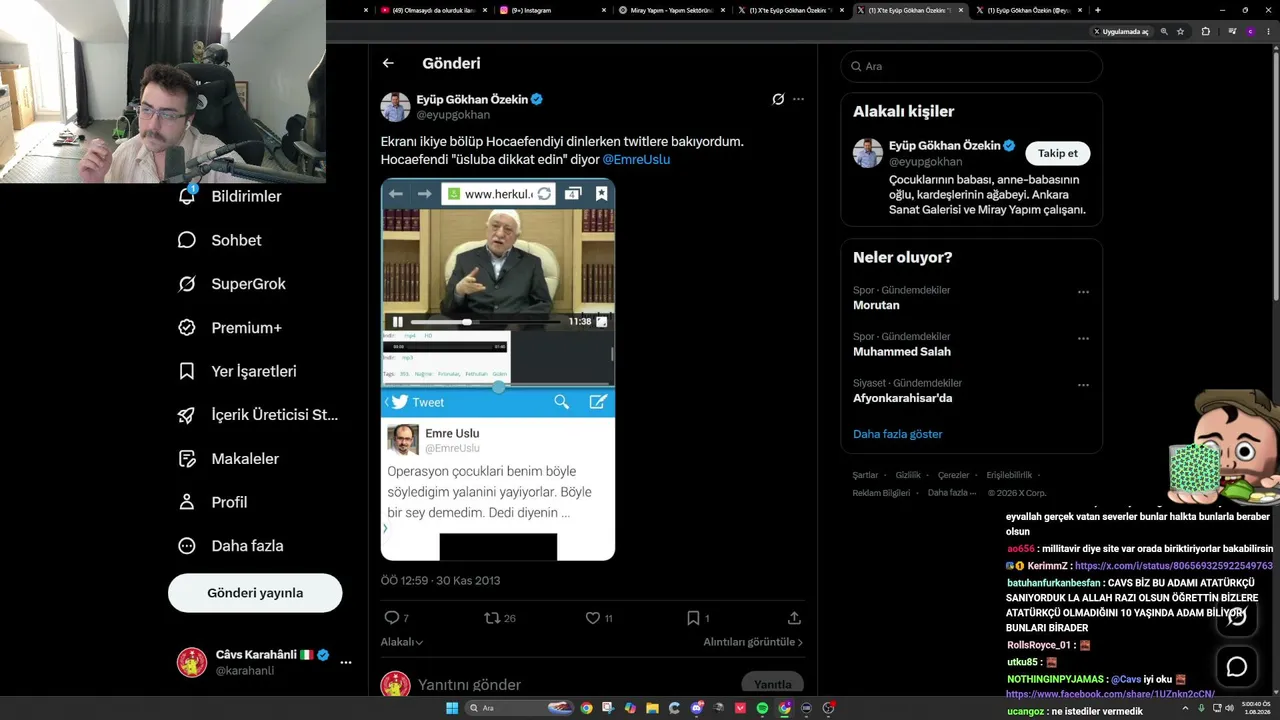Viewport: 1280px width, 720px height.
Task: Open the Sohbet chat bubble icon
Action: click(187, 240)
